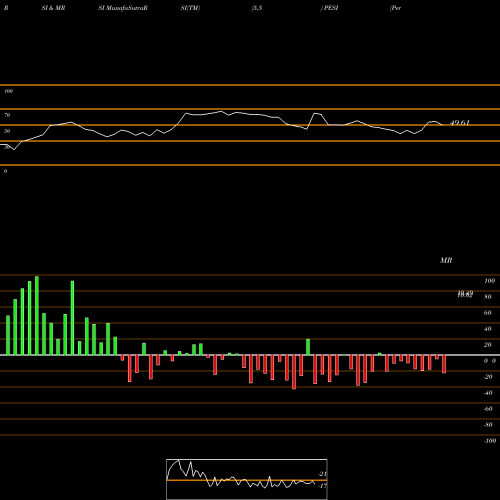Click the '(Per' header text

[x=395, y=8]
